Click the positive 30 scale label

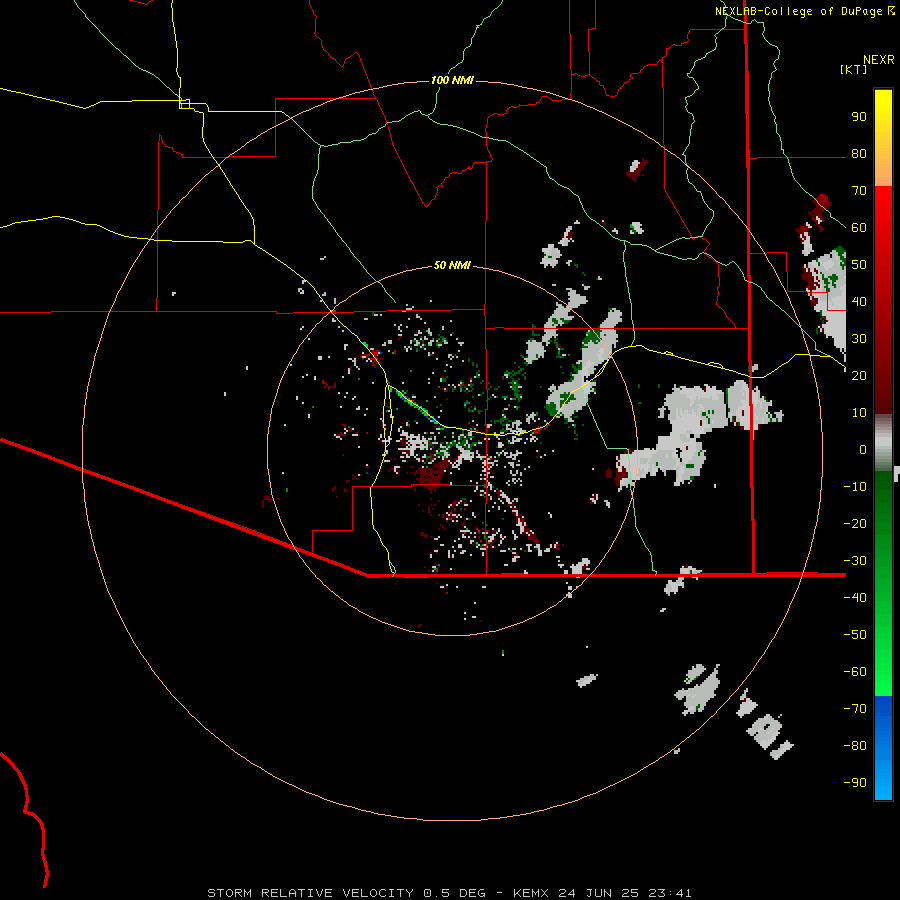[859, 339]
